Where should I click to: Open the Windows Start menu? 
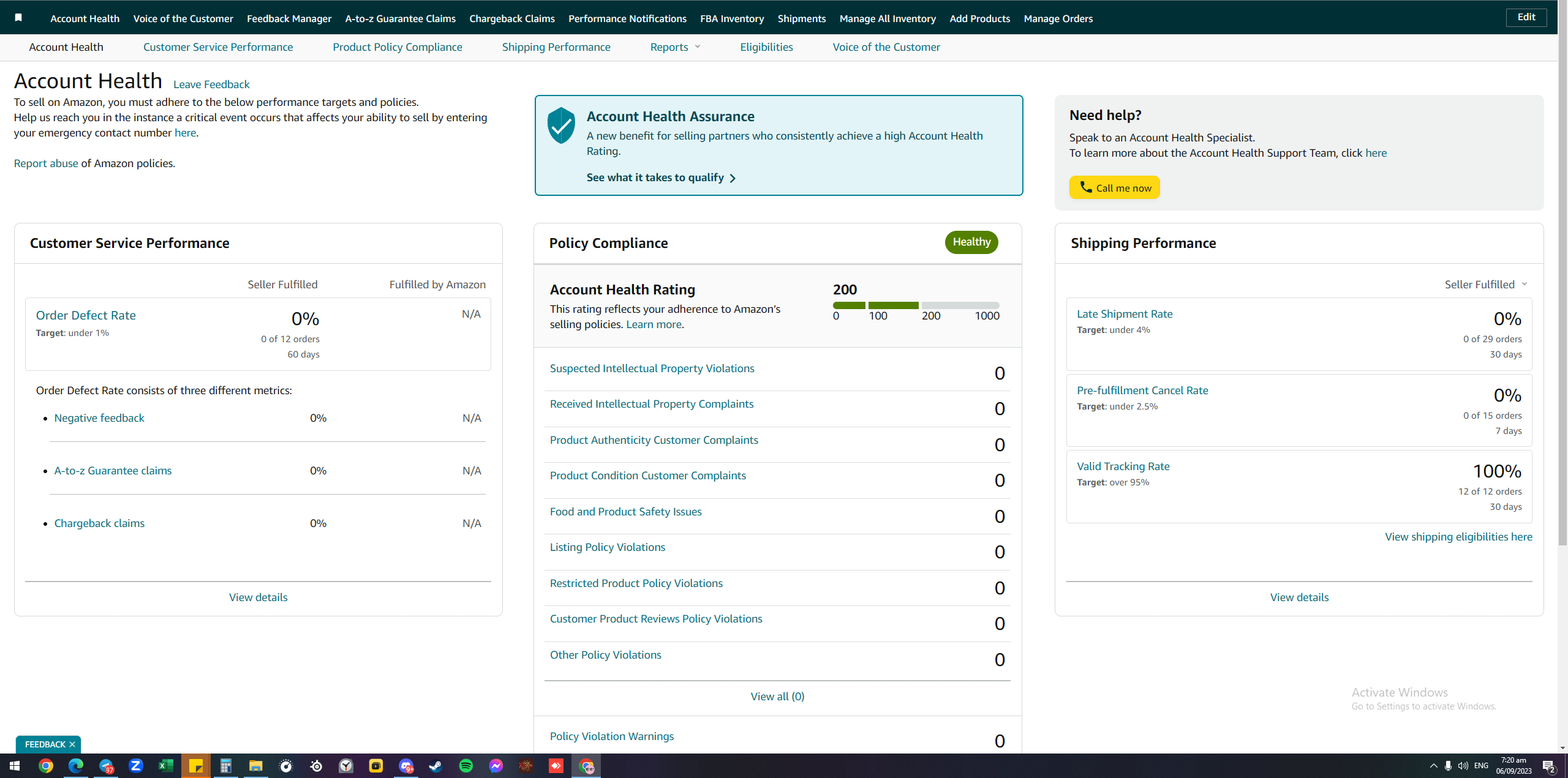point(15,766)
